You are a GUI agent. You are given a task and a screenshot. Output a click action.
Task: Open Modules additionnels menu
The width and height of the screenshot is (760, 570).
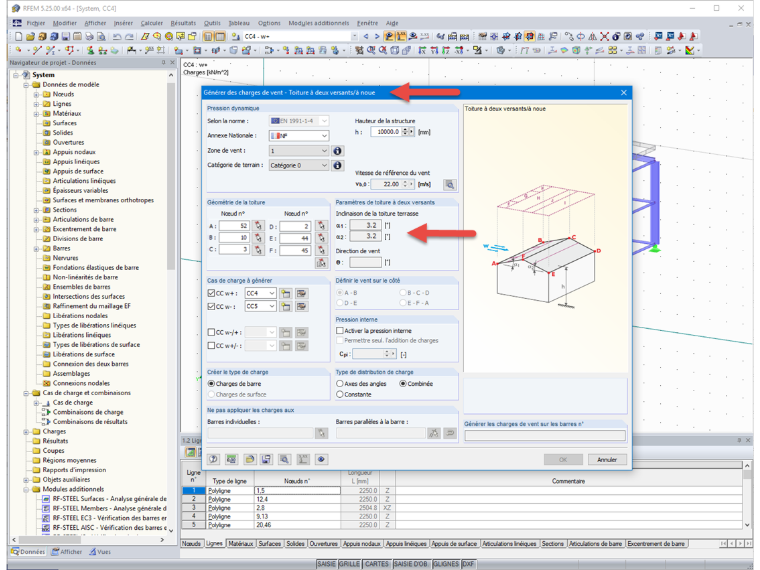click(319, 23)
